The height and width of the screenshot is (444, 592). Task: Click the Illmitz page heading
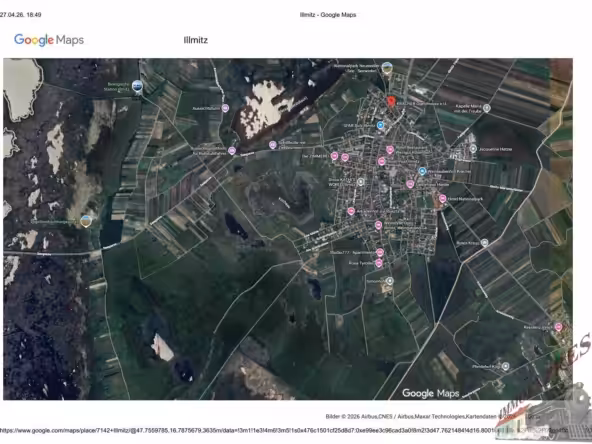[x=196, y=40]
